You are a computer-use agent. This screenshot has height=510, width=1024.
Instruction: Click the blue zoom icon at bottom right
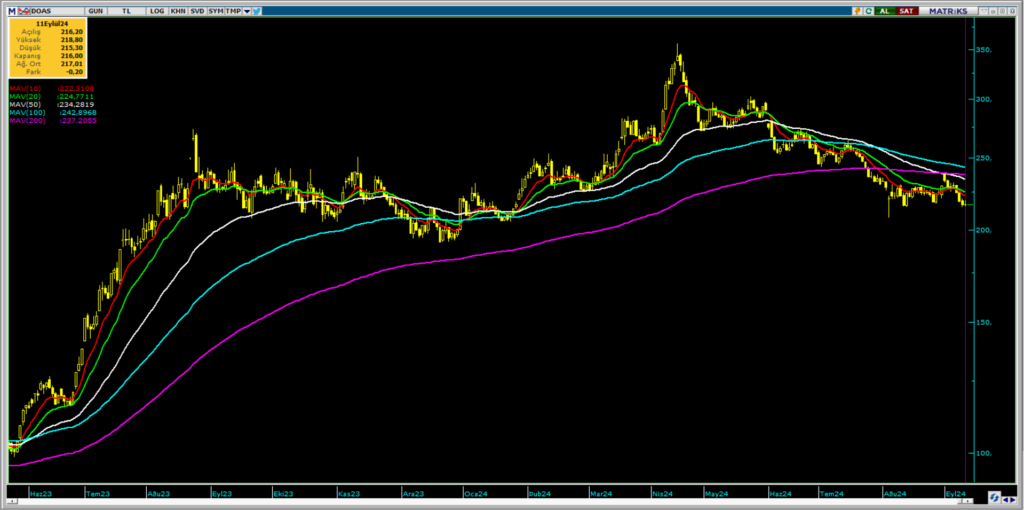[x=996, y=496]
